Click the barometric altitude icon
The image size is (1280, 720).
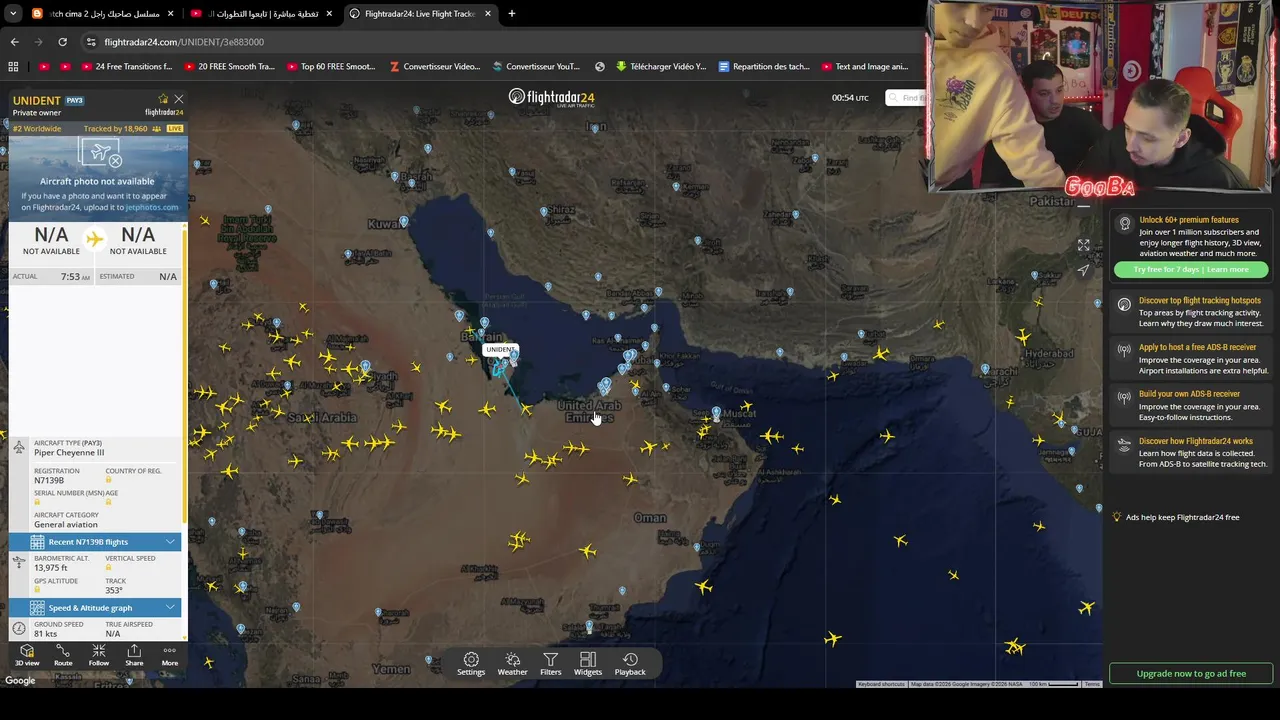[x=19, y=563]
